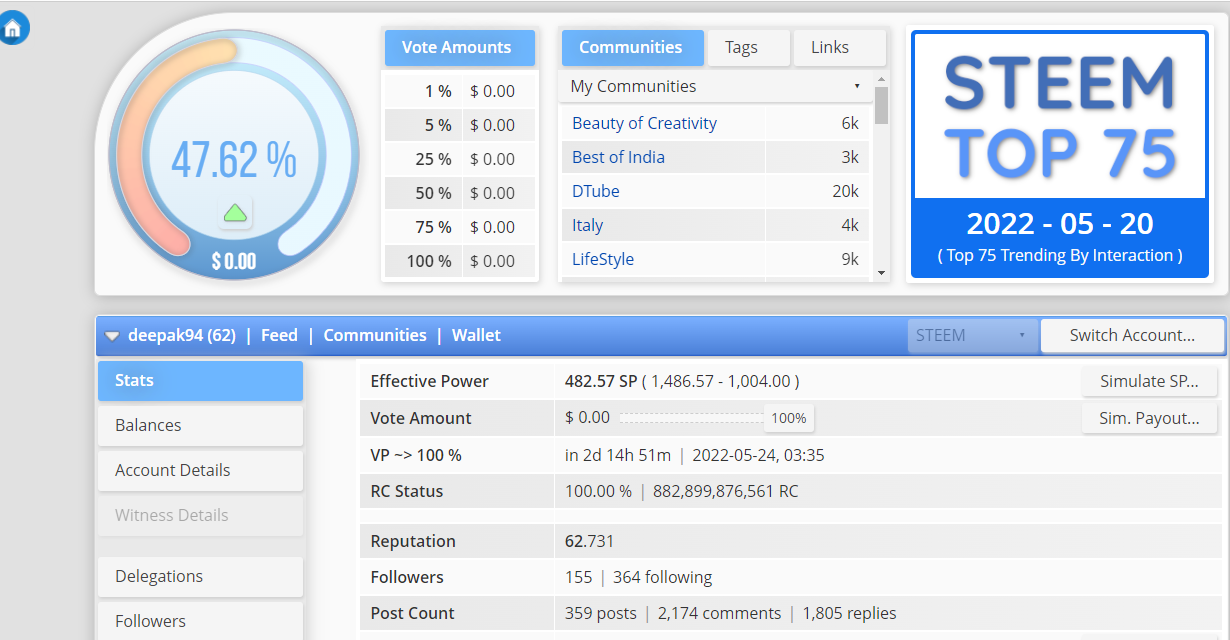The width and height of the screenshot is (1230, 640).
Task: Open the Followers sidebar tab
Action: pos(200,621)
